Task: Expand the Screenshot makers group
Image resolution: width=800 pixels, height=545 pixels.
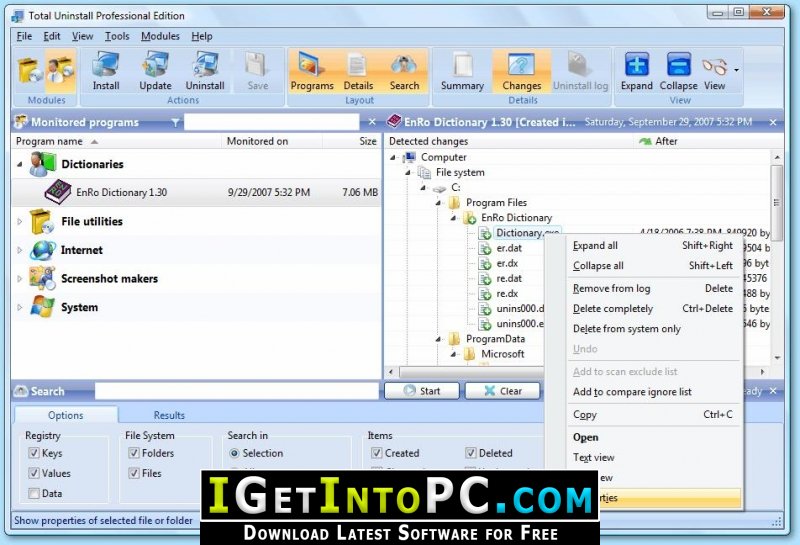Action: (20, 279)
